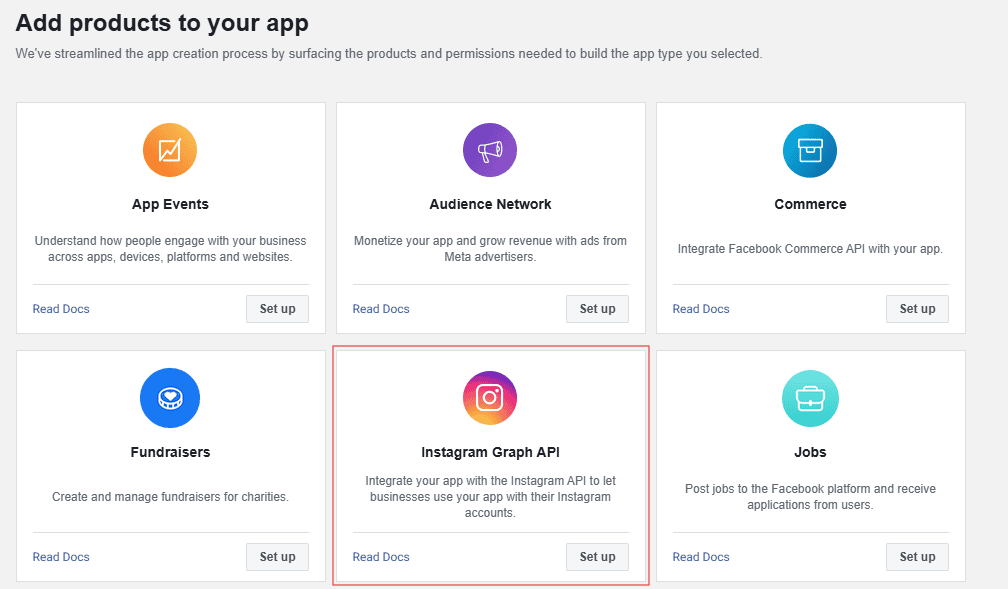Viewport: 1008px width, 589px height.
Task: Set up Instagram Graph API
Action: [597, 557]
